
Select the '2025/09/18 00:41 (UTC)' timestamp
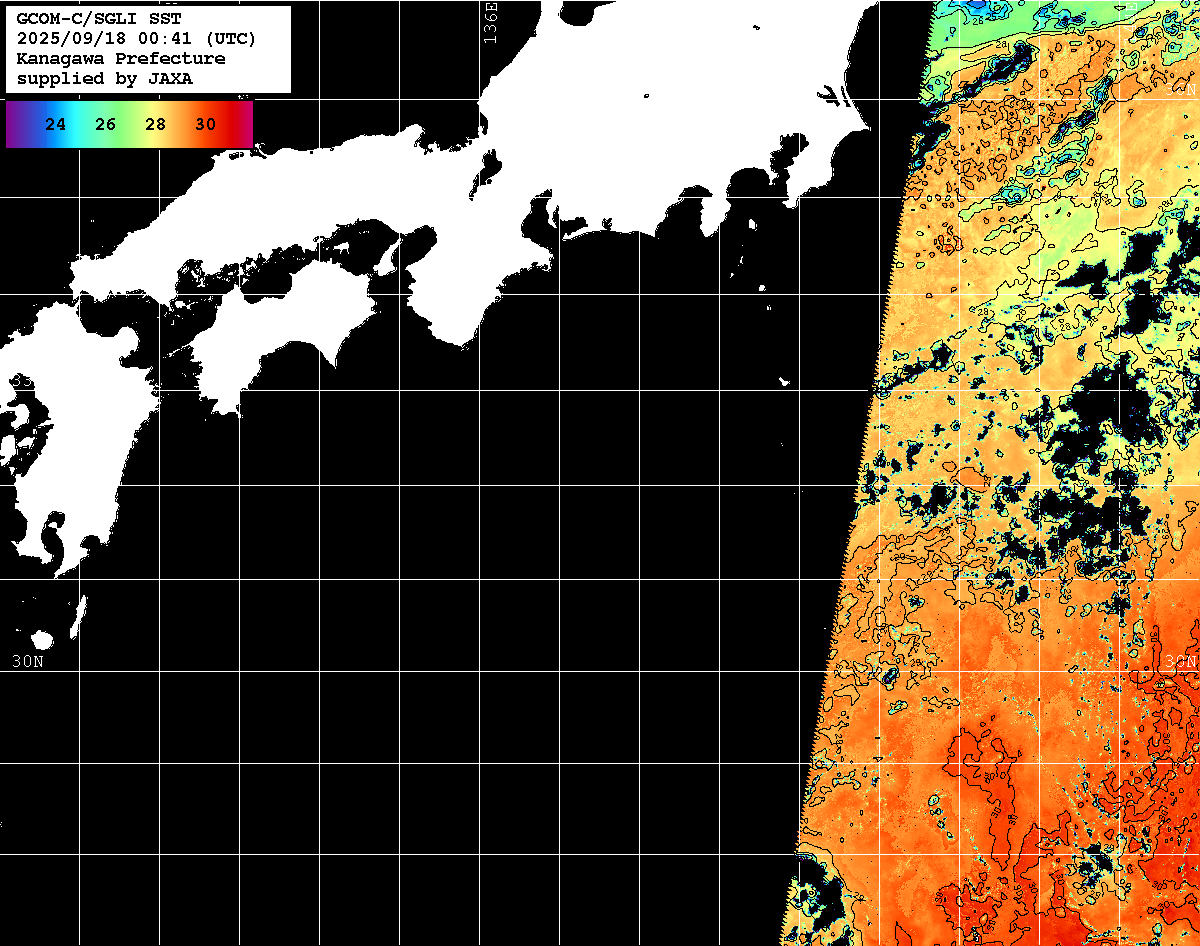click(136, 39)
